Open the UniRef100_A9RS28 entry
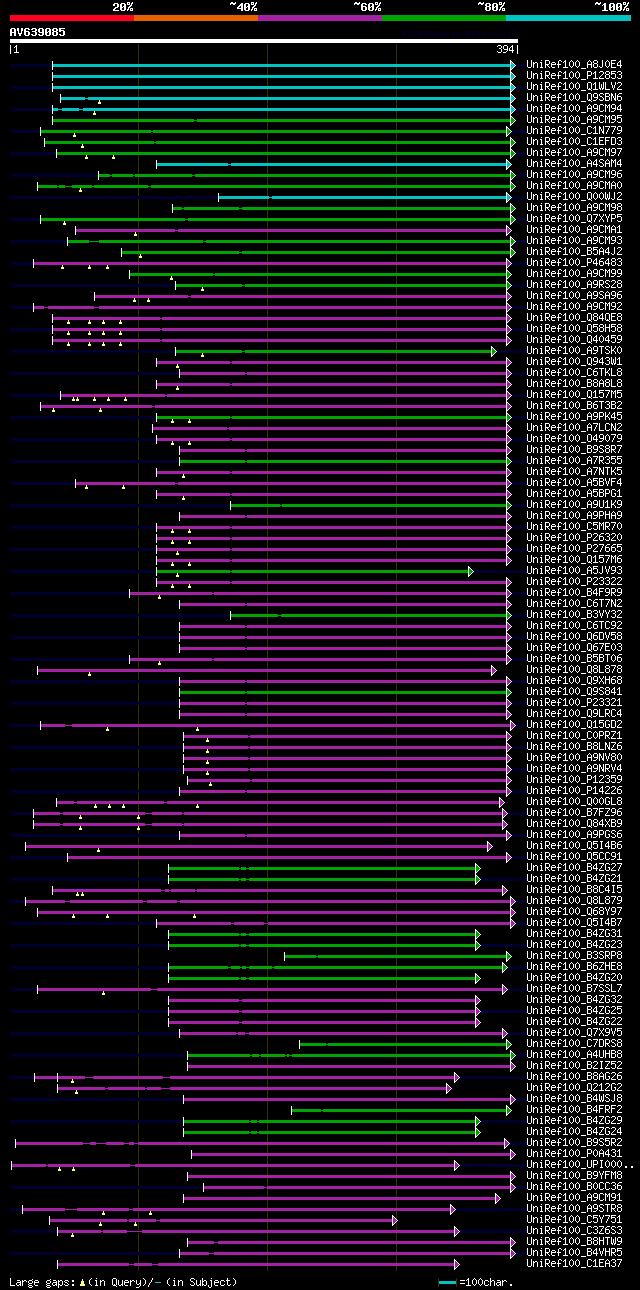This screenshot has width=640, height=1290. point(573,284)
